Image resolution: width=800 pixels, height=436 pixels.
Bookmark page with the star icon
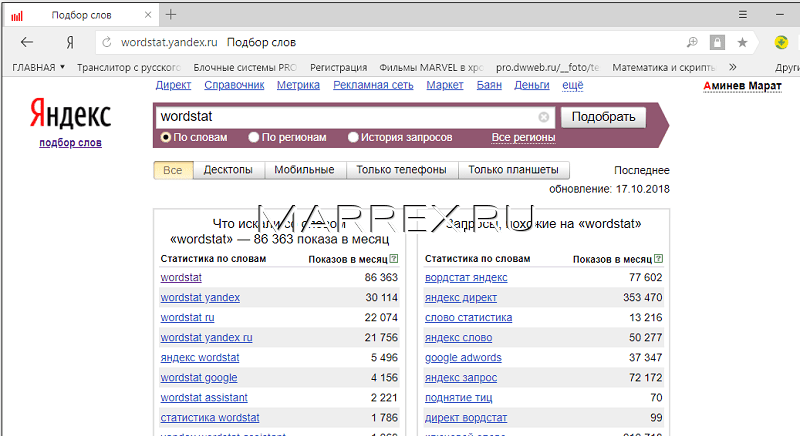tap(742, 42)
